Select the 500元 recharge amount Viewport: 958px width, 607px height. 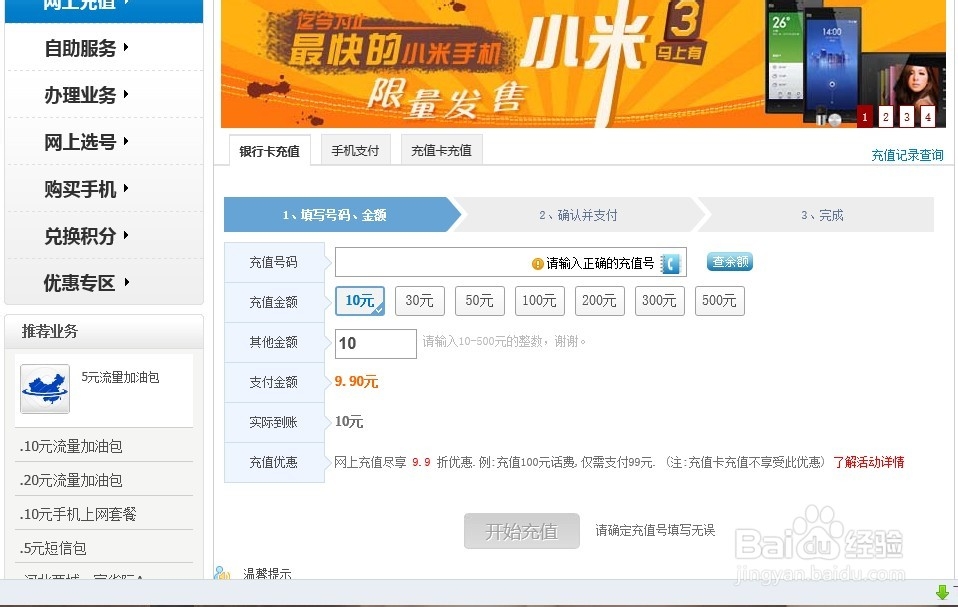[720, 300]
